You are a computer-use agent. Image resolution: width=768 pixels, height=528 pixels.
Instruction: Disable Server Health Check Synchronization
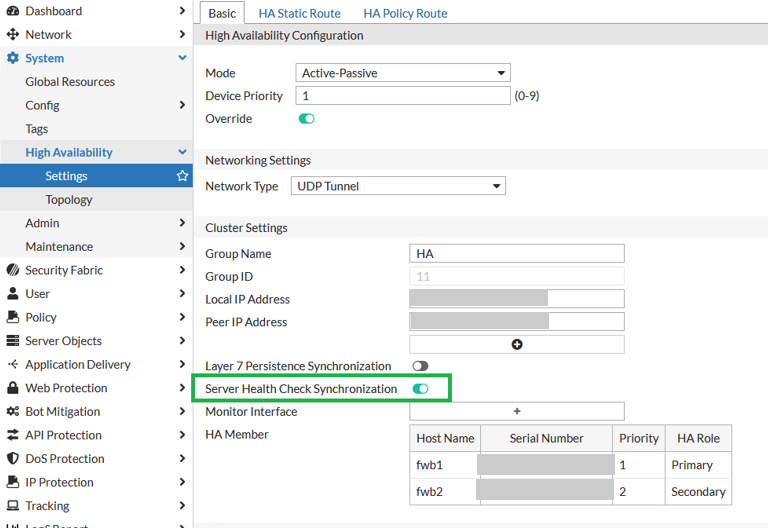tap(420, 389)
